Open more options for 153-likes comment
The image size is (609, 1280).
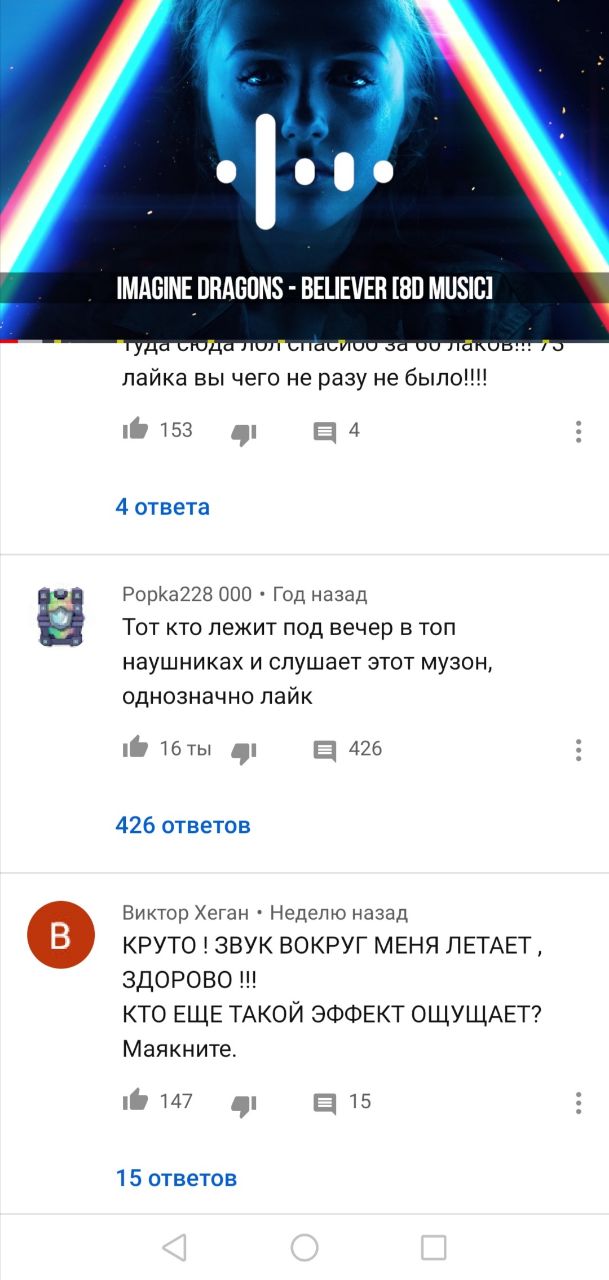[578, 432]
